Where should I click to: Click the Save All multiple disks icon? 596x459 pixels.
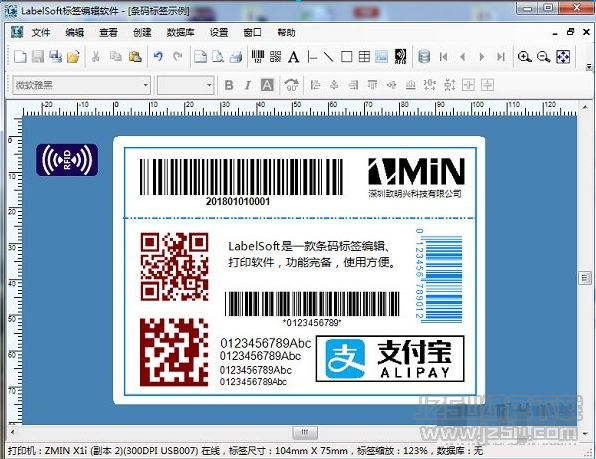55,57
